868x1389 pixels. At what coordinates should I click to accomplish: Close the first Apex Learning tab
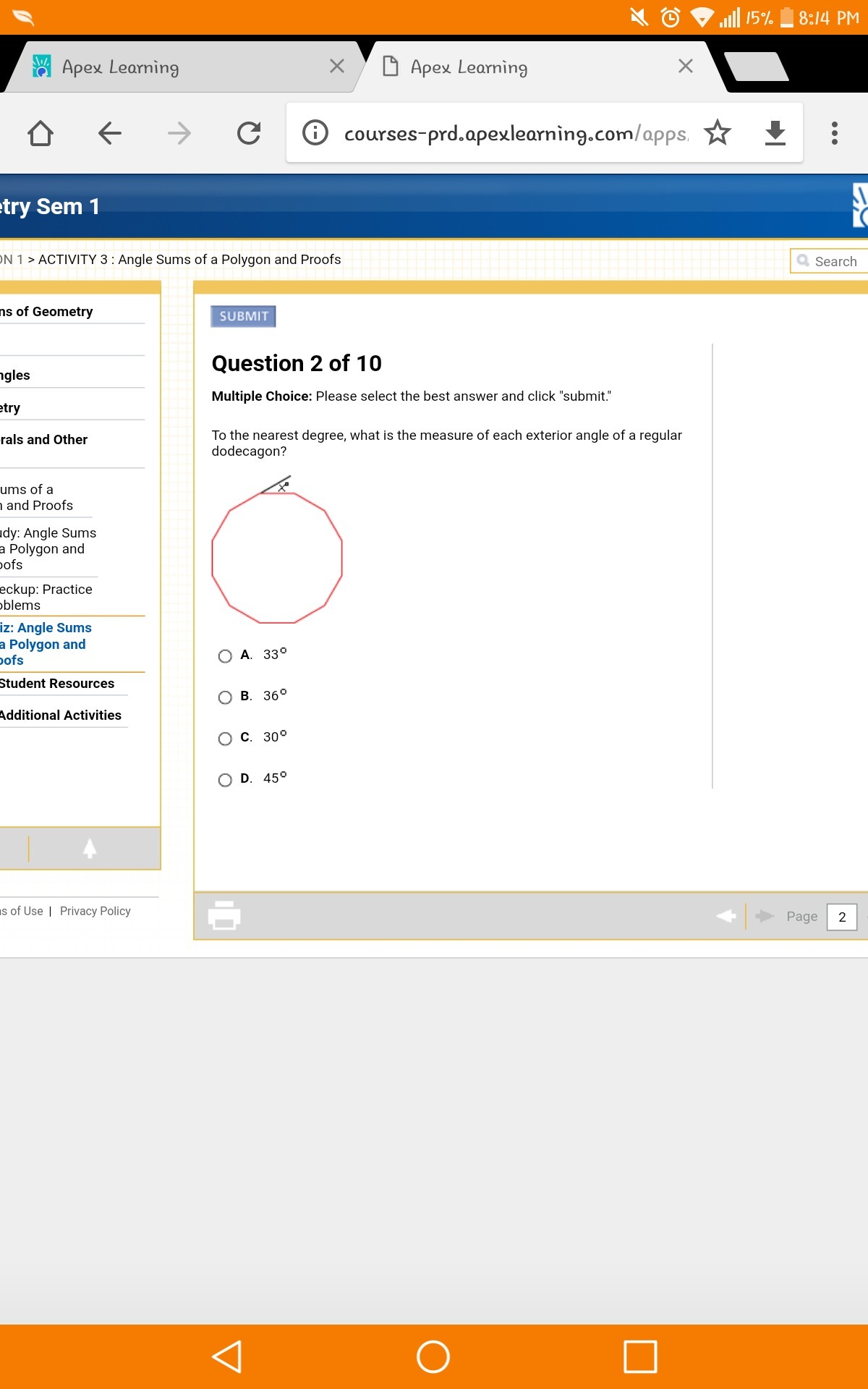pyautogui.click(x=337, y=67)
